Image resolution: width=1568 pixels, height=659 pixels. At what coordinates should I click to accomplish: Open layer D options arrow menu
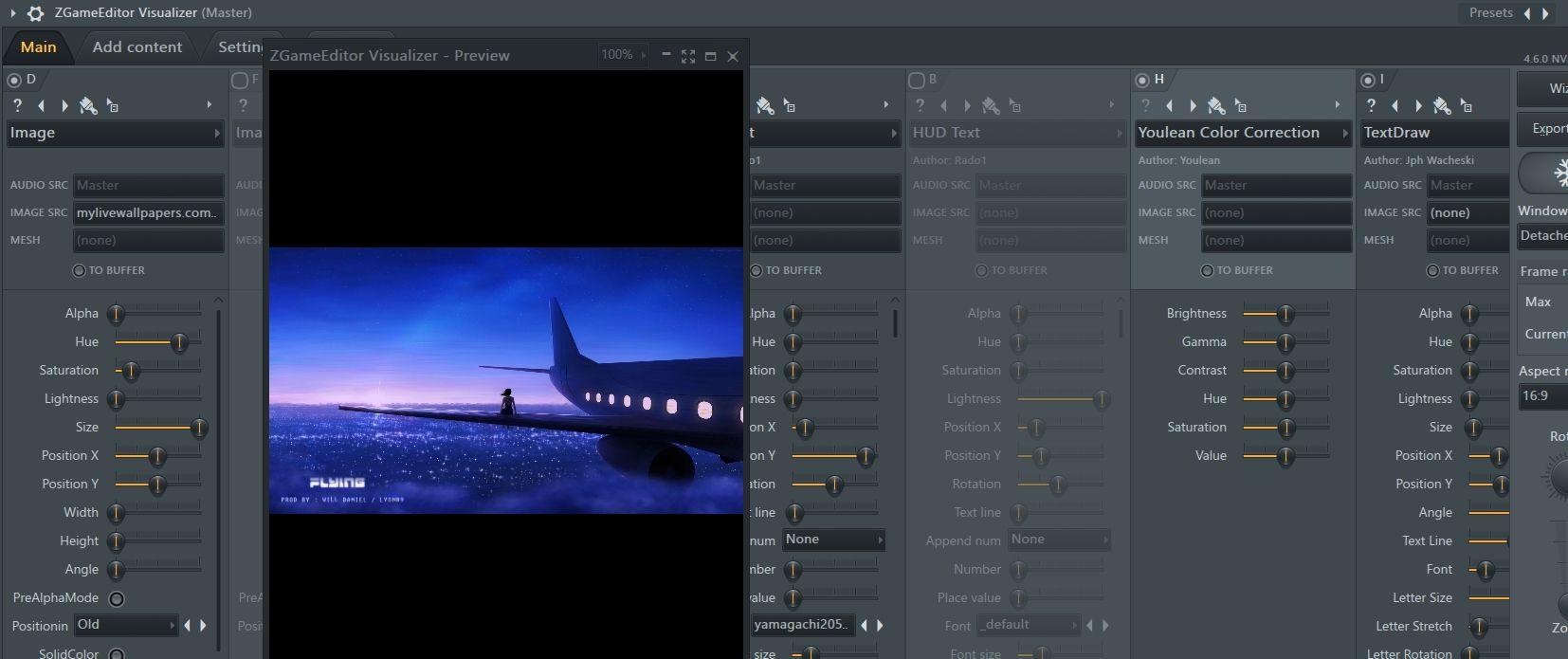(210, 104)
